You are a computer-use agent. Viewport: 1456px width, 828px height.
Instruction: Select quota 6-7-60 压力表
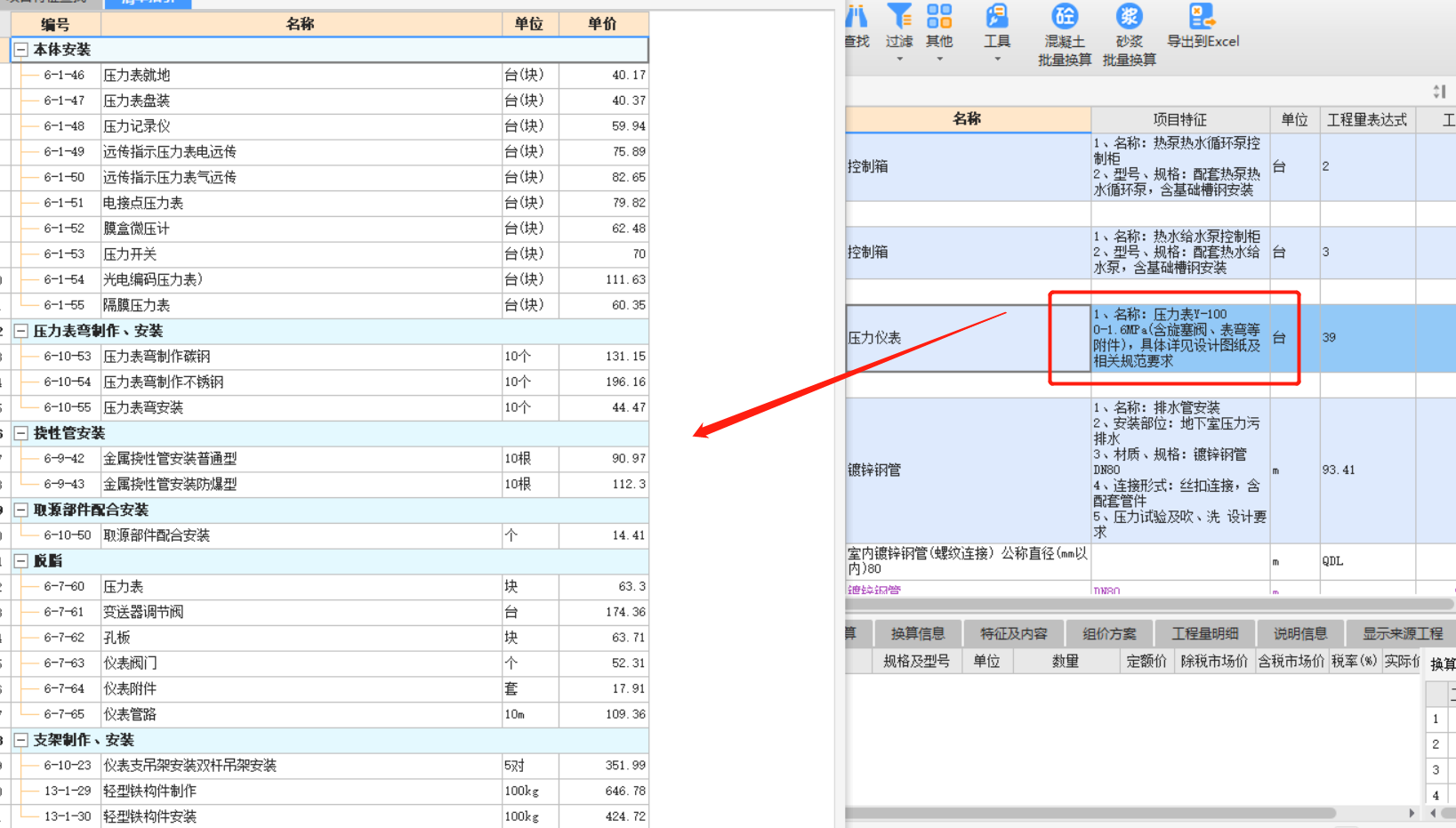click(329, 587)
